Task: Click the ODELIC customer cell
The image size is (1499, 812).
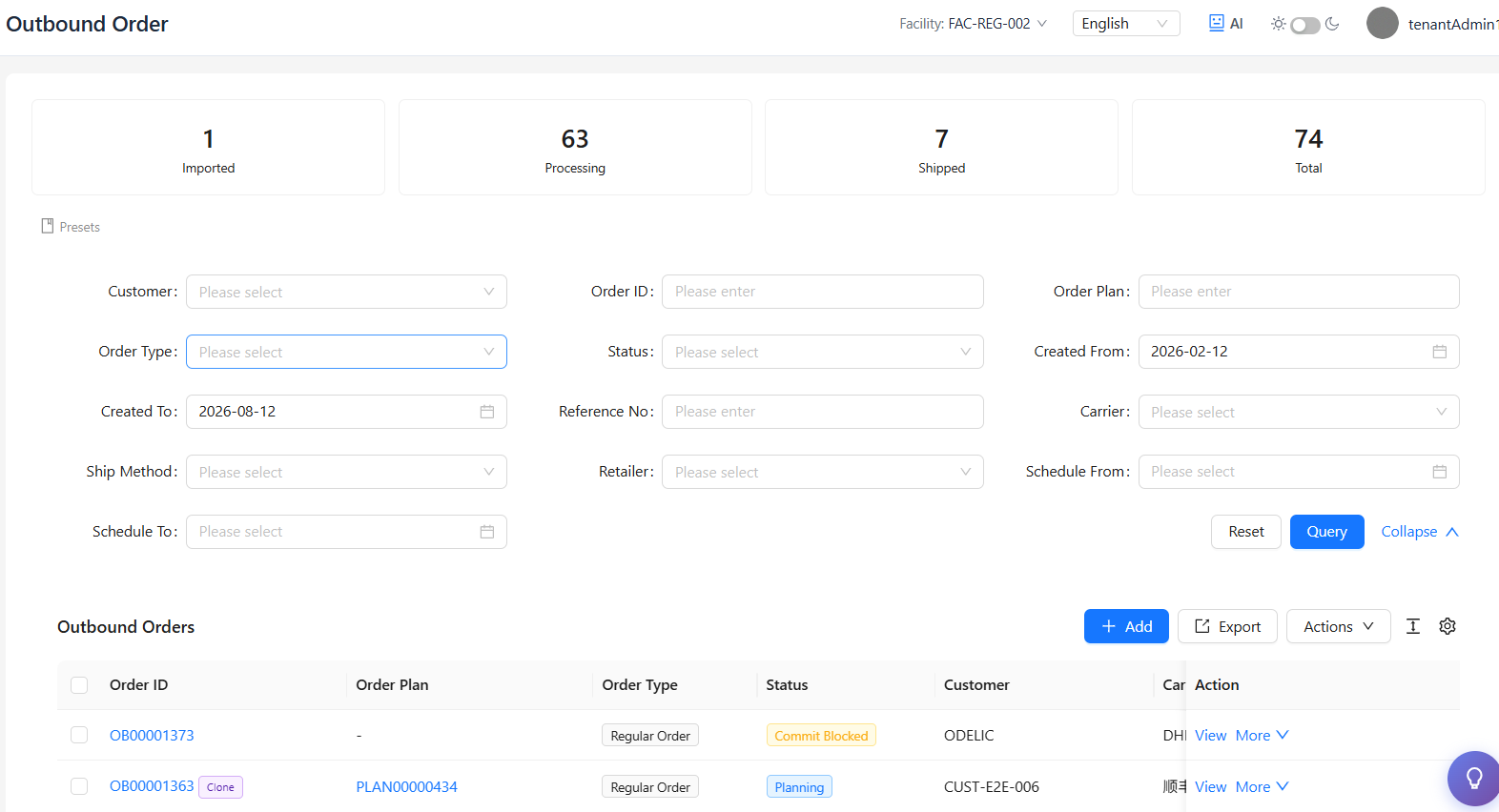Action: click(x=969, y=735)
